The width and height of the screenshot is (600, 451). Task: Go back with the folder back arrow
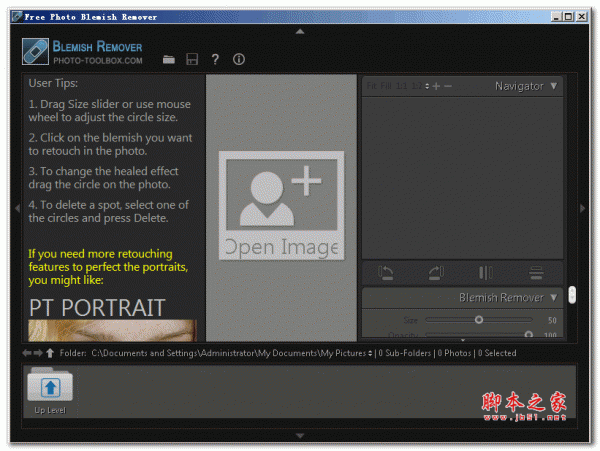26,353
